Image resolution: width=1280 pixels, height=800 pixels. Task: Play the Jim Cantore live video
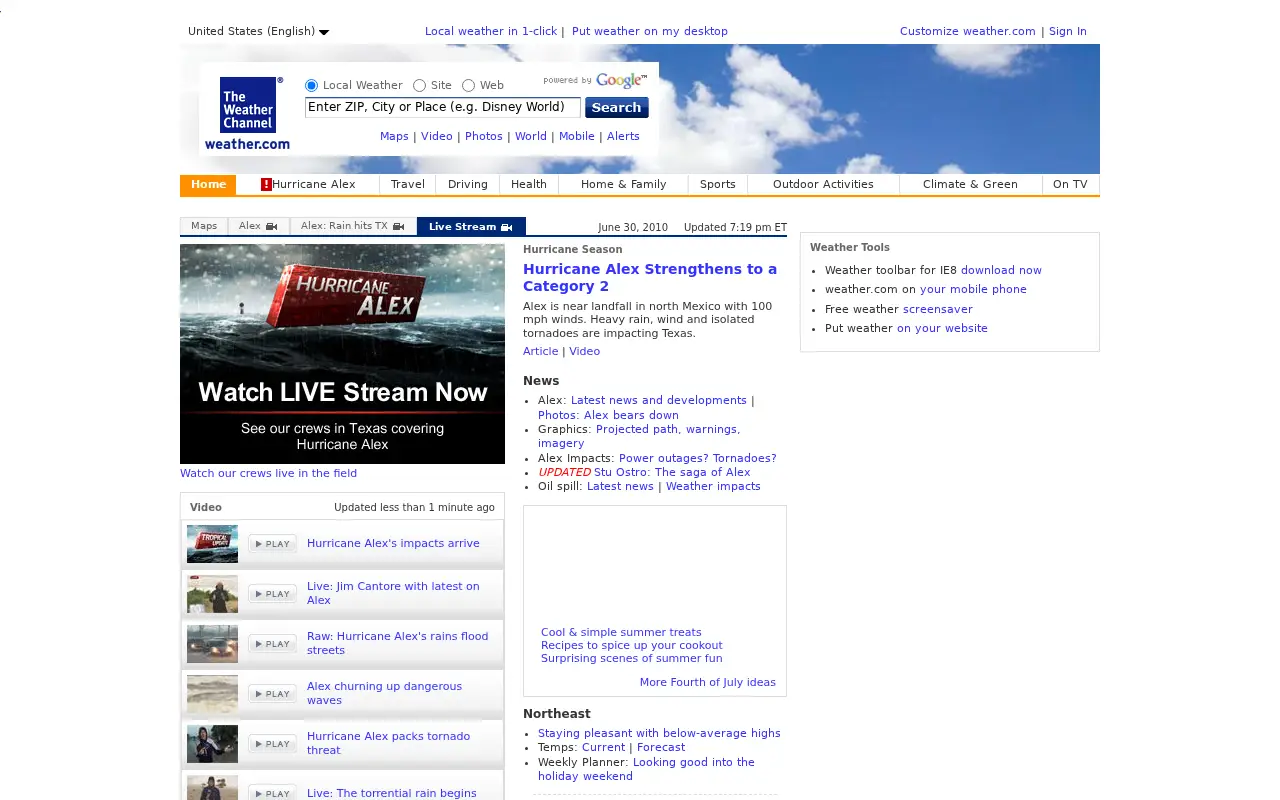coord(272,594)
